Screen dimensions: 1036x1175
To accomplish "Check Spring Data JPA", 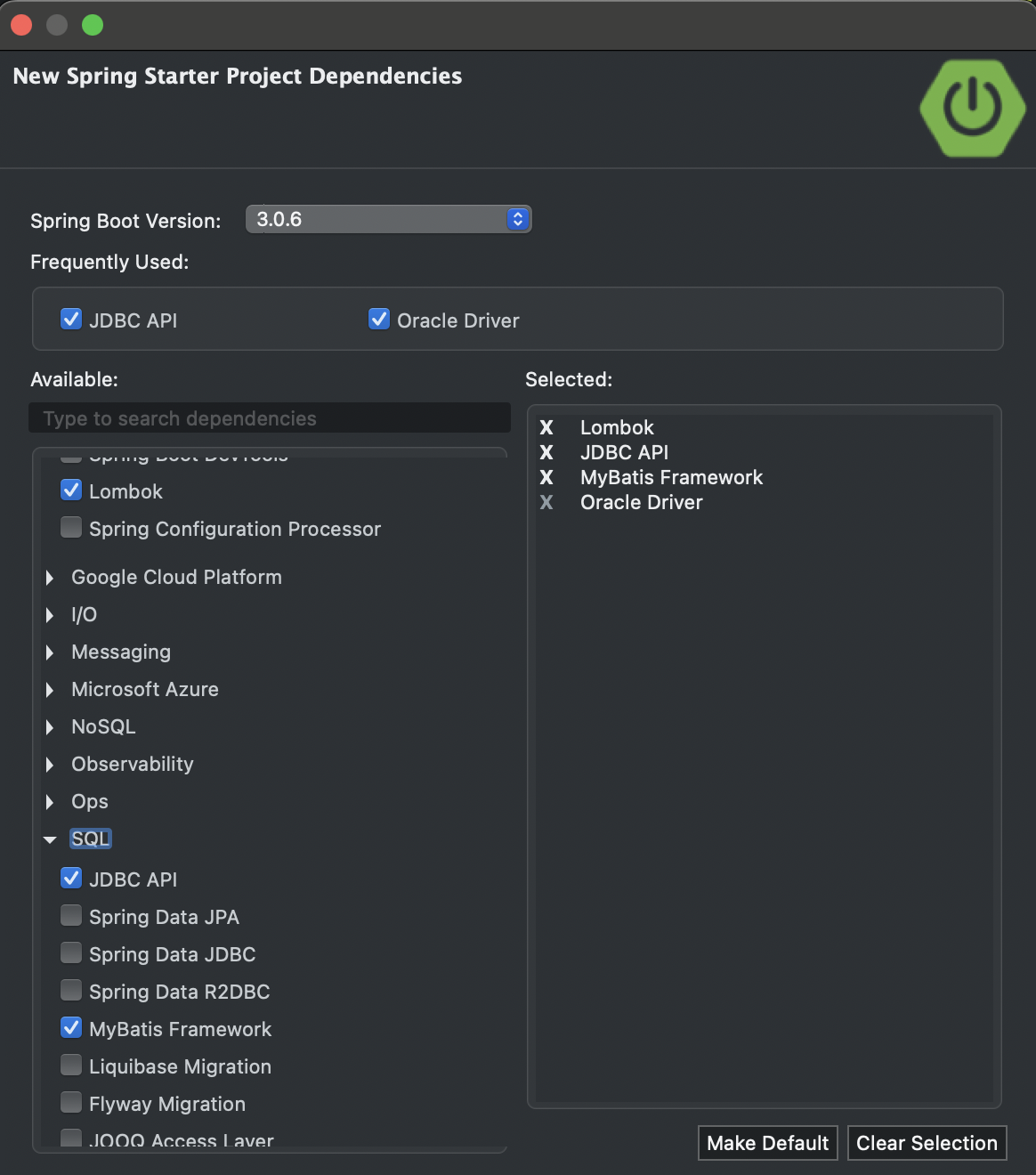I will coord(71,915).
